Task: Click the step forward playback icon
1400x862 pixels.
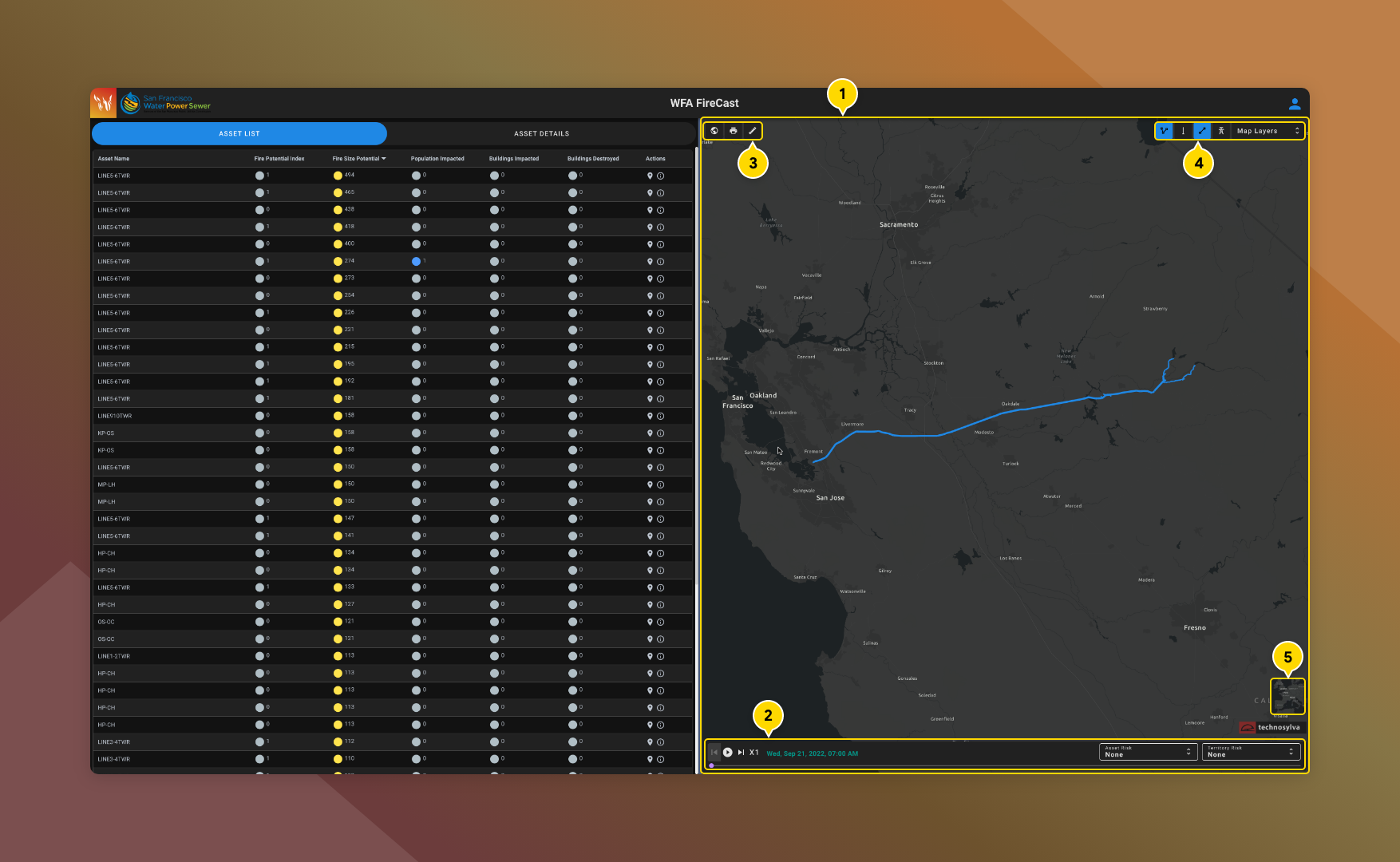Action: (741, 753)
